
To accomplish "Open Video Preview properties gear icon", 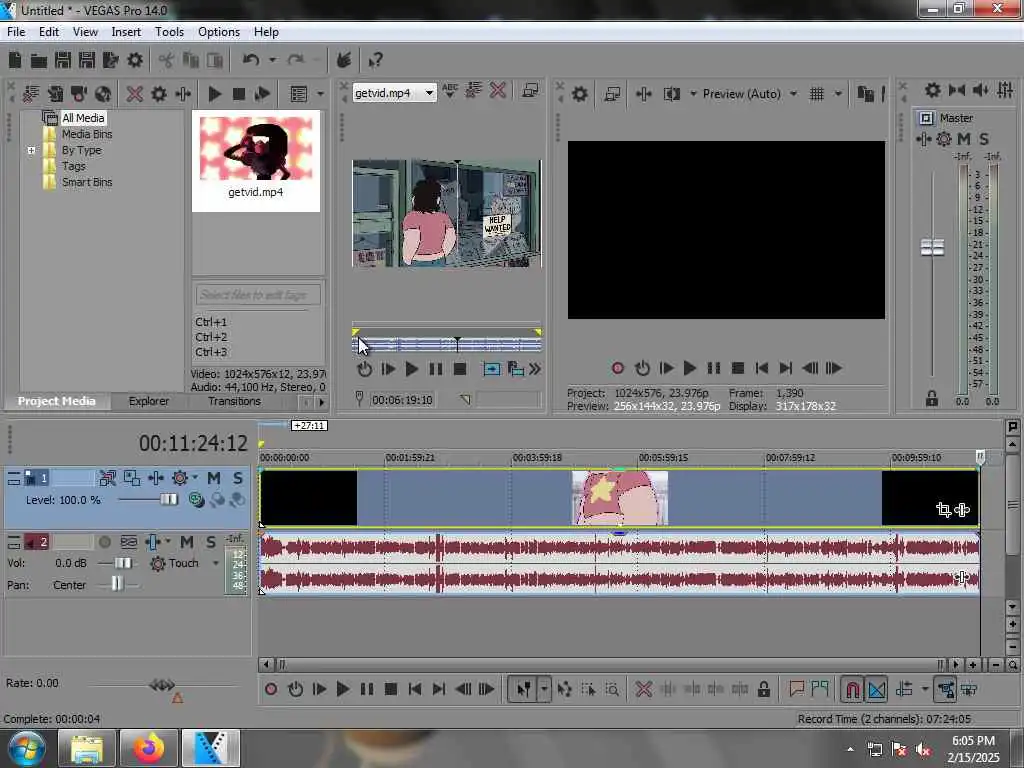I will pos(580,94).
